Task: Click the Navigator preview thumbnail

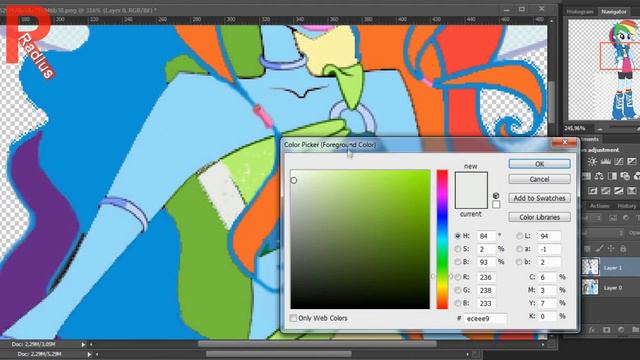Action: point(604,69)
